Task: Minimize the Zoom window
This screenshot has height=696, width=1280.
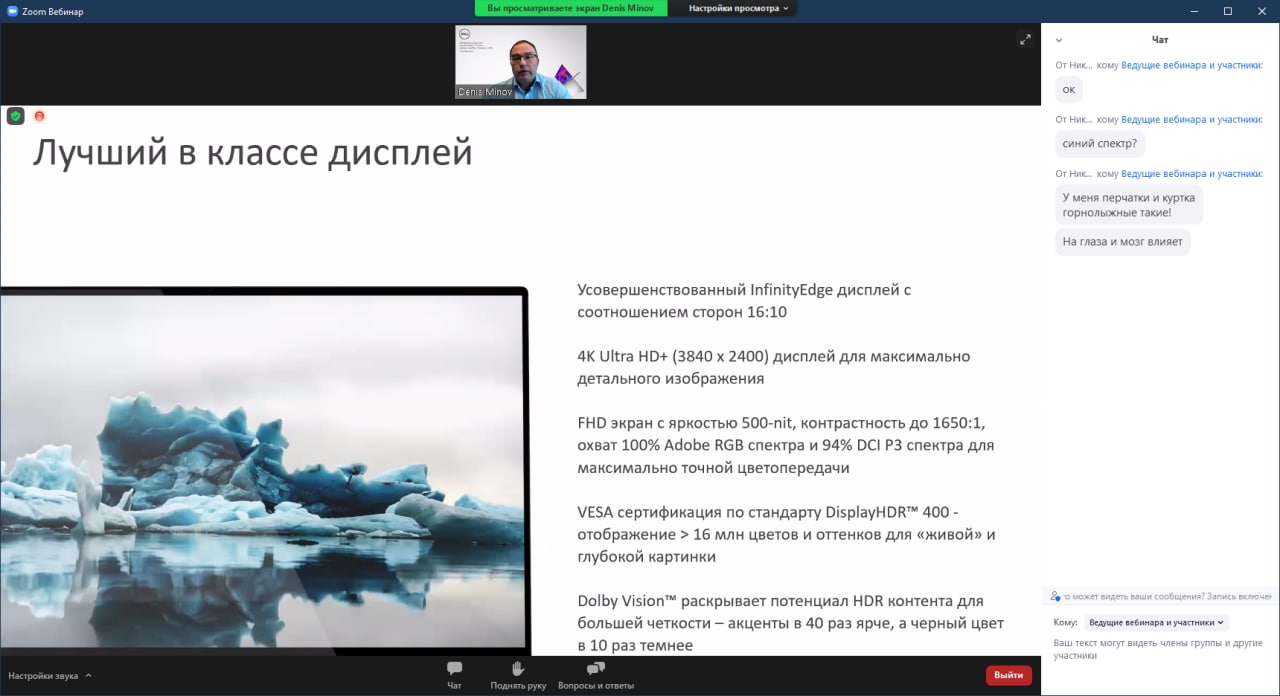Action: (x=1195, y=11)
